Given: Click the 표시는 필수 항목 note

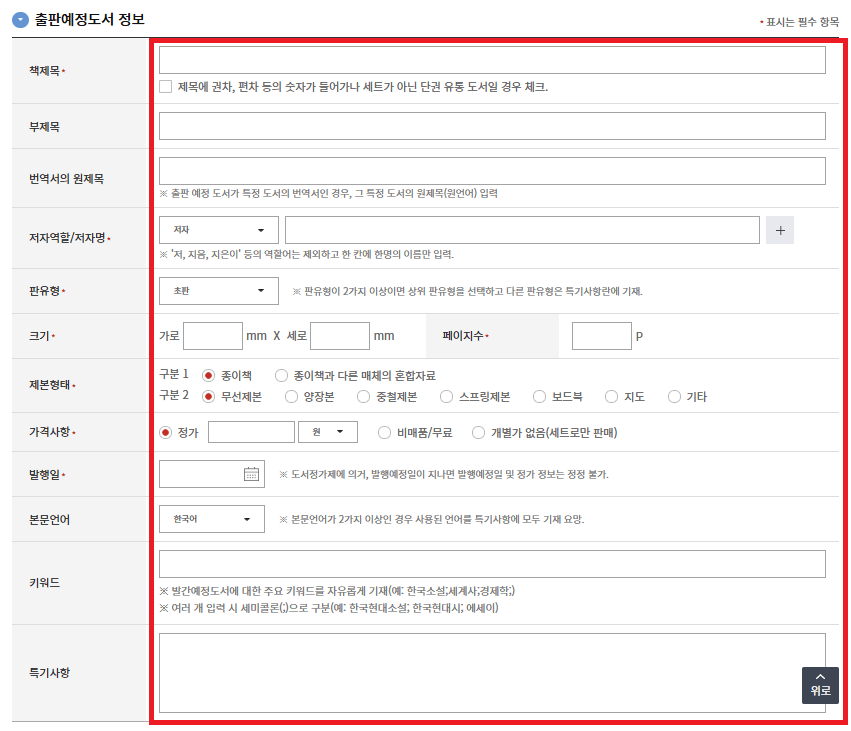Looking at the screenshot, I should tap(802, 22).
